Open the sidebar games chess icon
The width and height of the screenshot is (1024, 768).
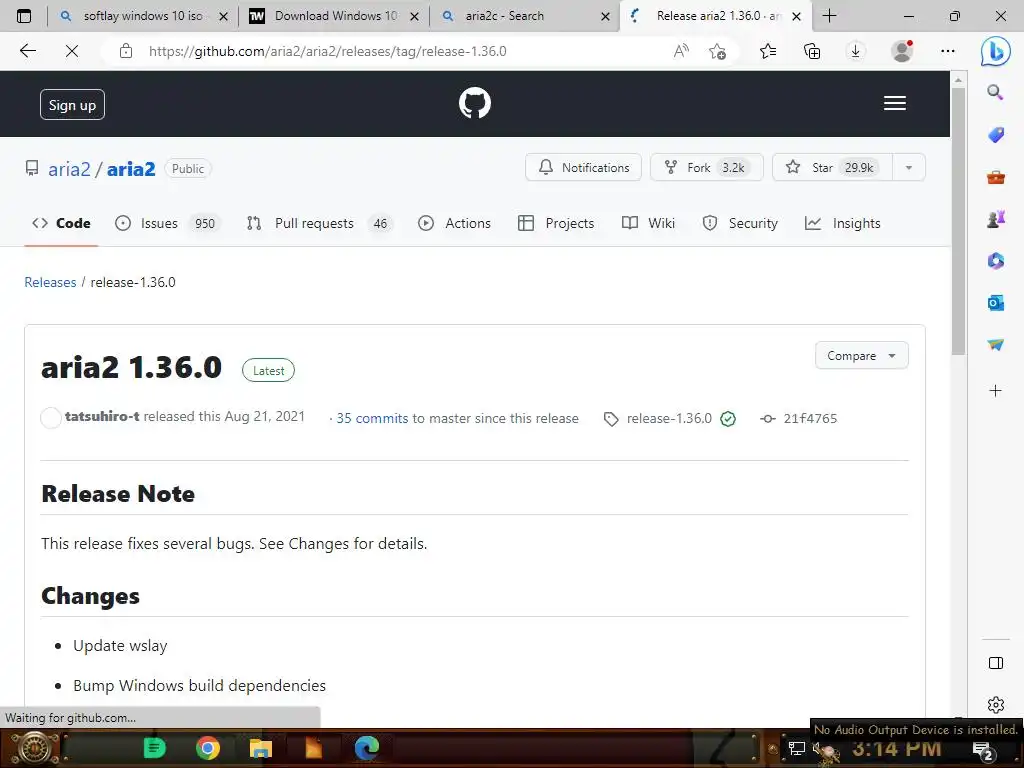[995, 219]
